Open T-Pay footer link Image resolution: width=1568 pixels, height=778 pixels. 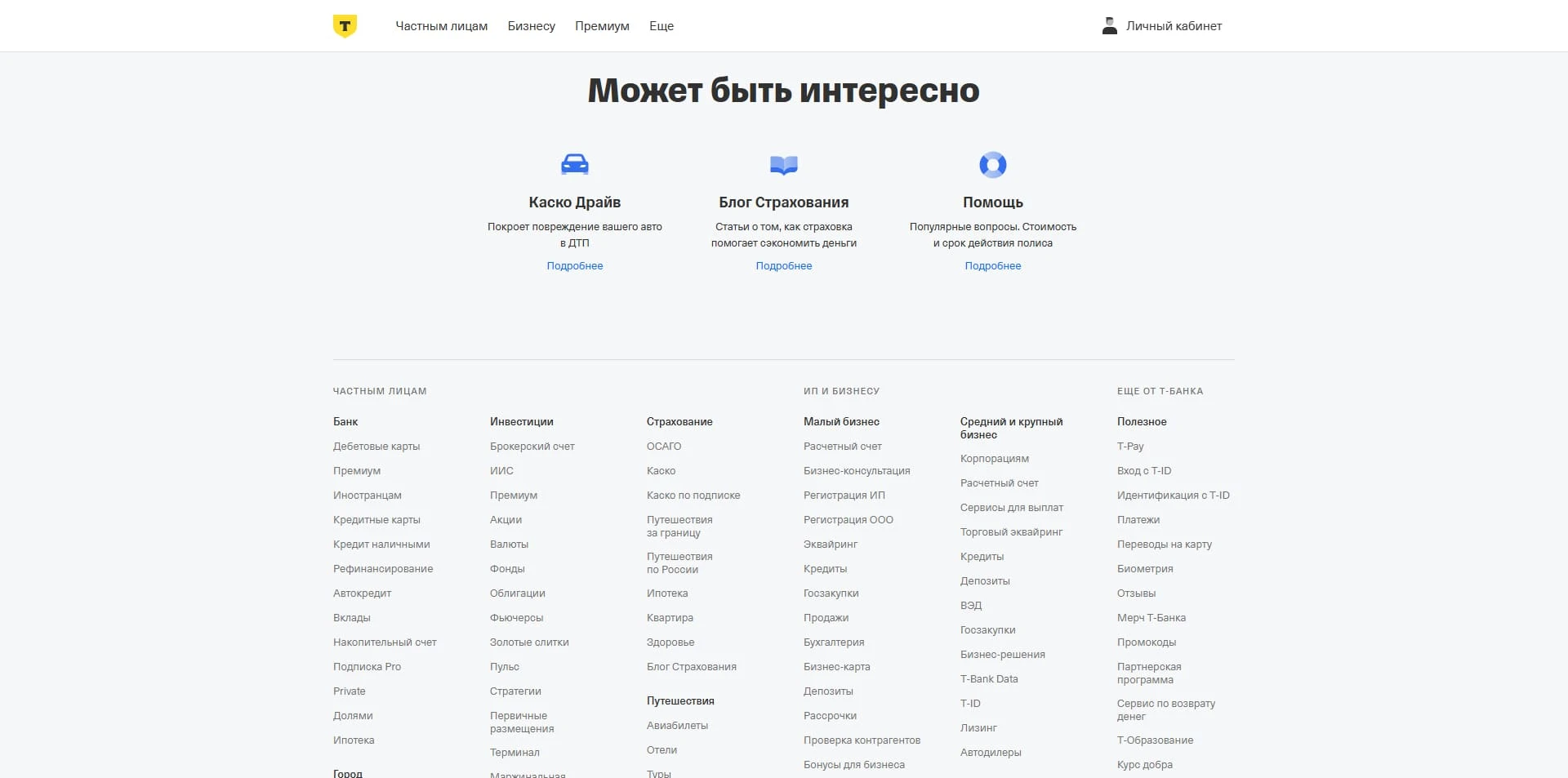pos(1130,447)
